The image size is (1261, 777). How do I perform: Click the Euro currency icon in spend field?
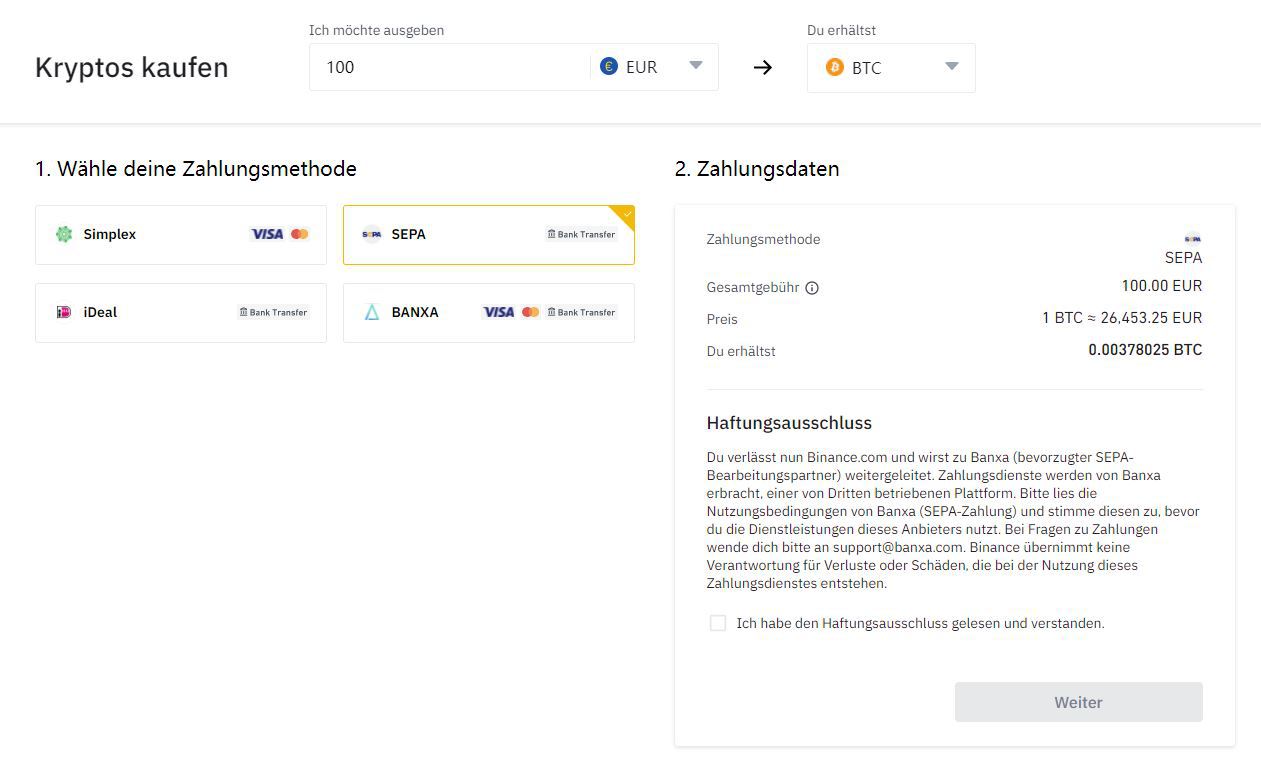[608, 67]
